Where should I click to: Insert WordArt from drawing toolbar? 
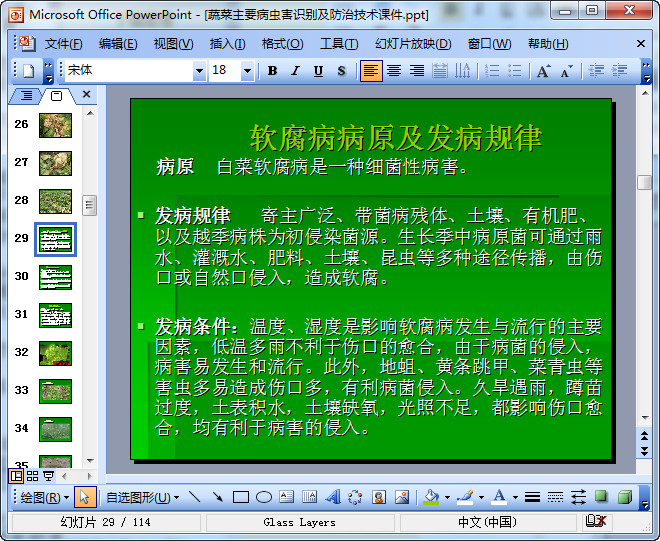[332, 497]
